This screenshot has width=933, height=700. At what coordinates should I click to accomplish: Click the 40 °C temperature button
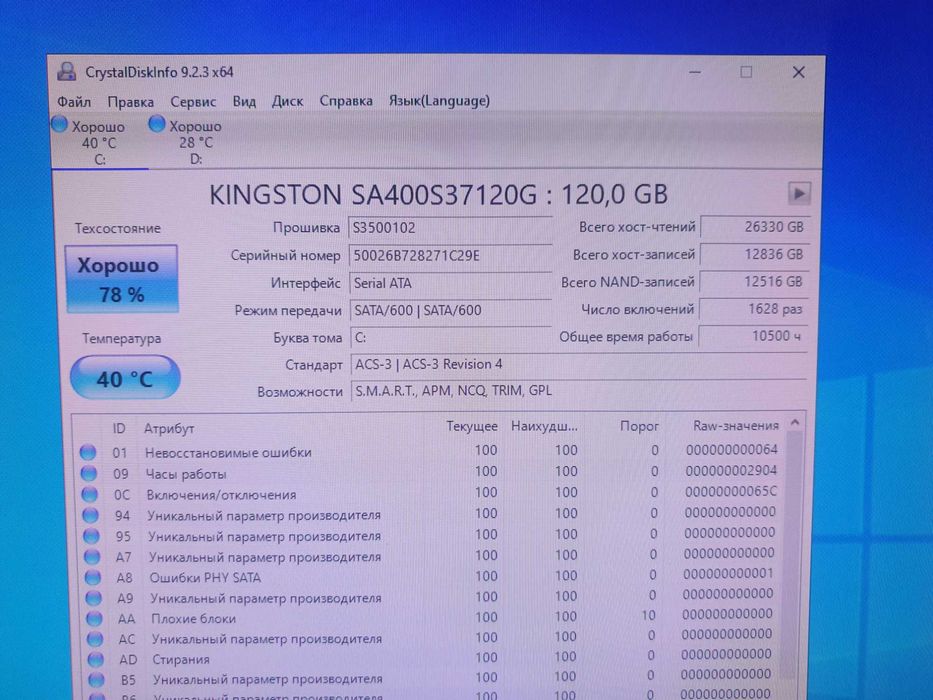[125, 377]
